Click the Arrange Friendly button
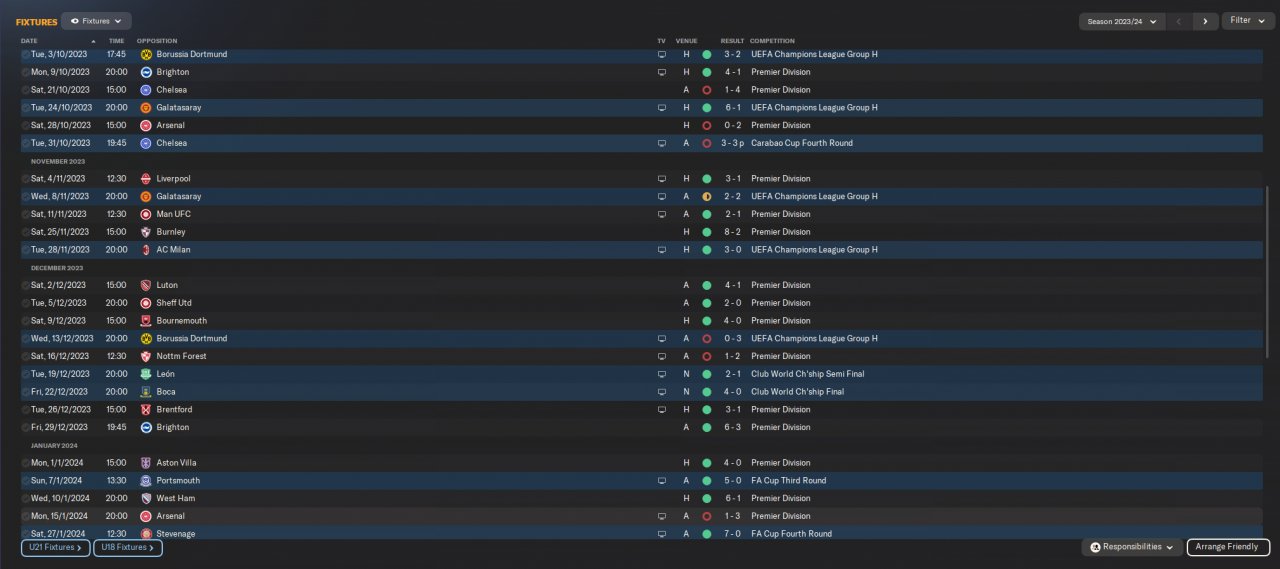1280x569 pixels. coord(1228,547)
